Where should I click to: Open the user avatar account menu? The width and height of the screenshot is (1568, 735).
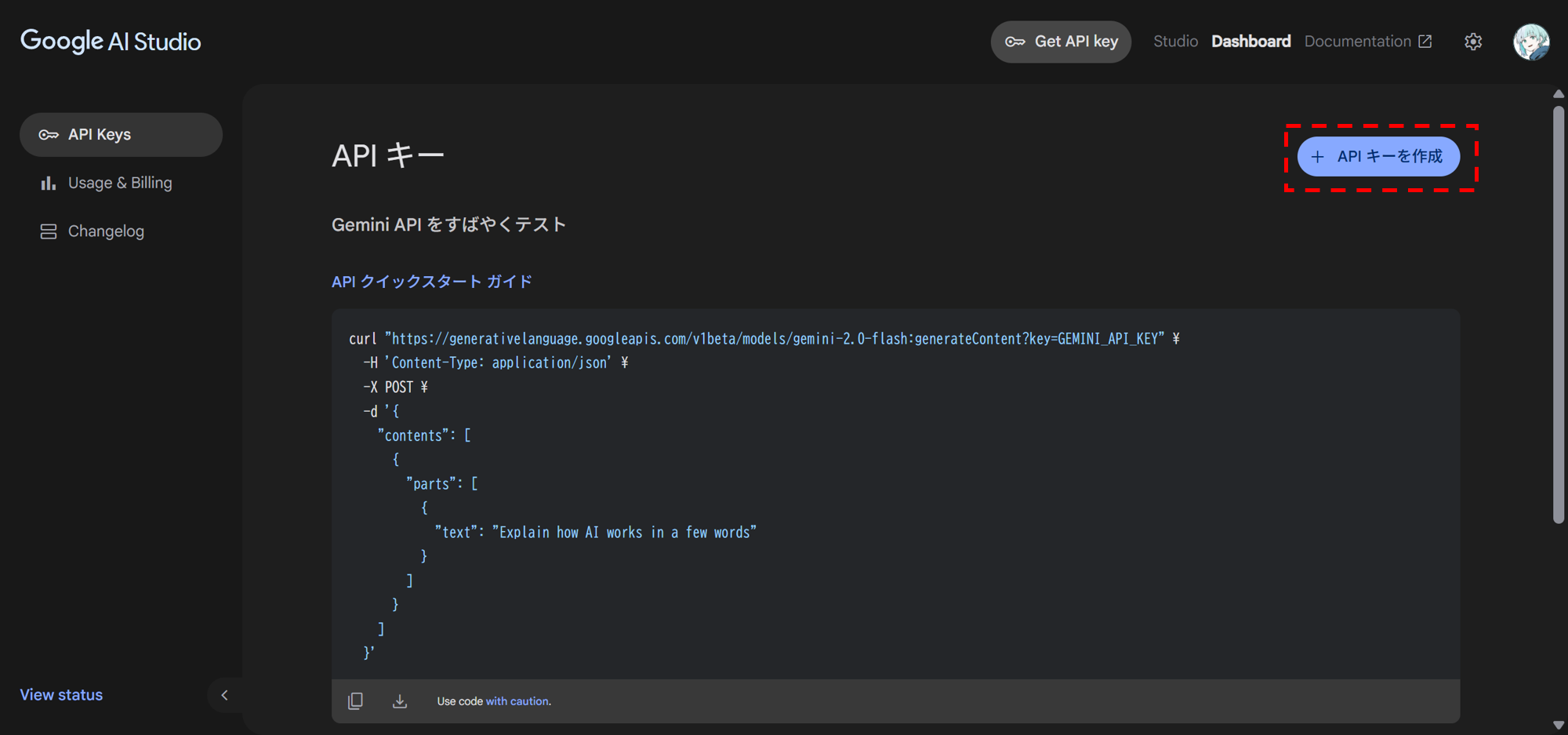click(x=1530, y=42)
